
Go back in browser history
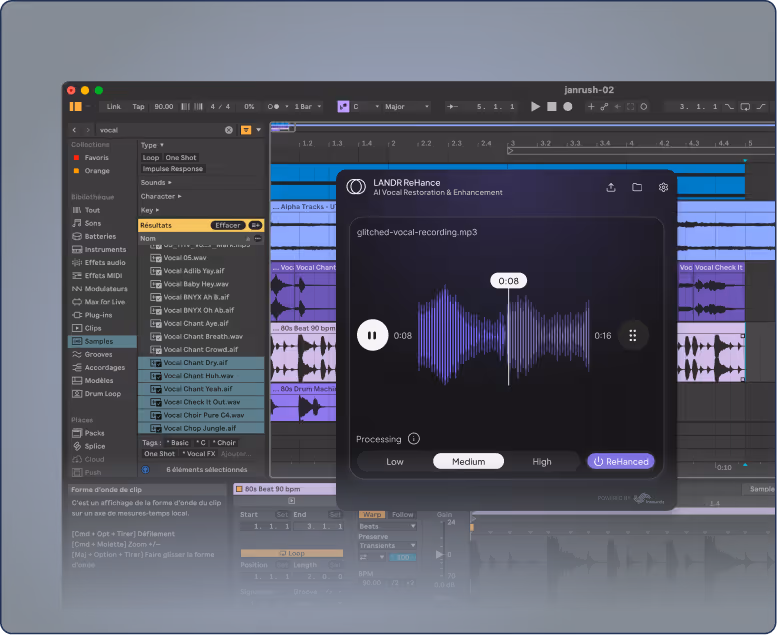74,130
